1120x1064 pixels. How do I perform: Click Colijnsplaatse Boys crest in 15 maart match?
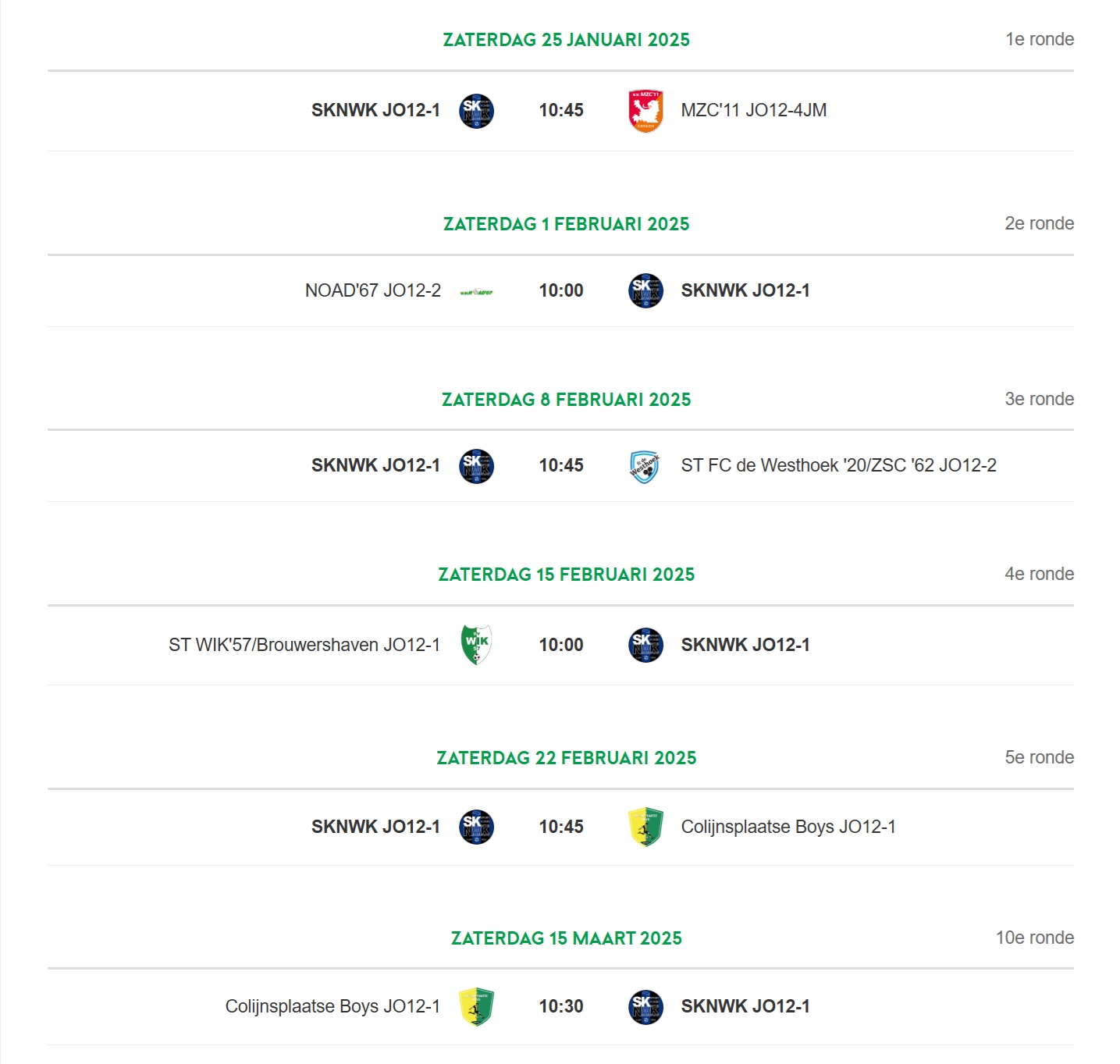(476, 1007)
